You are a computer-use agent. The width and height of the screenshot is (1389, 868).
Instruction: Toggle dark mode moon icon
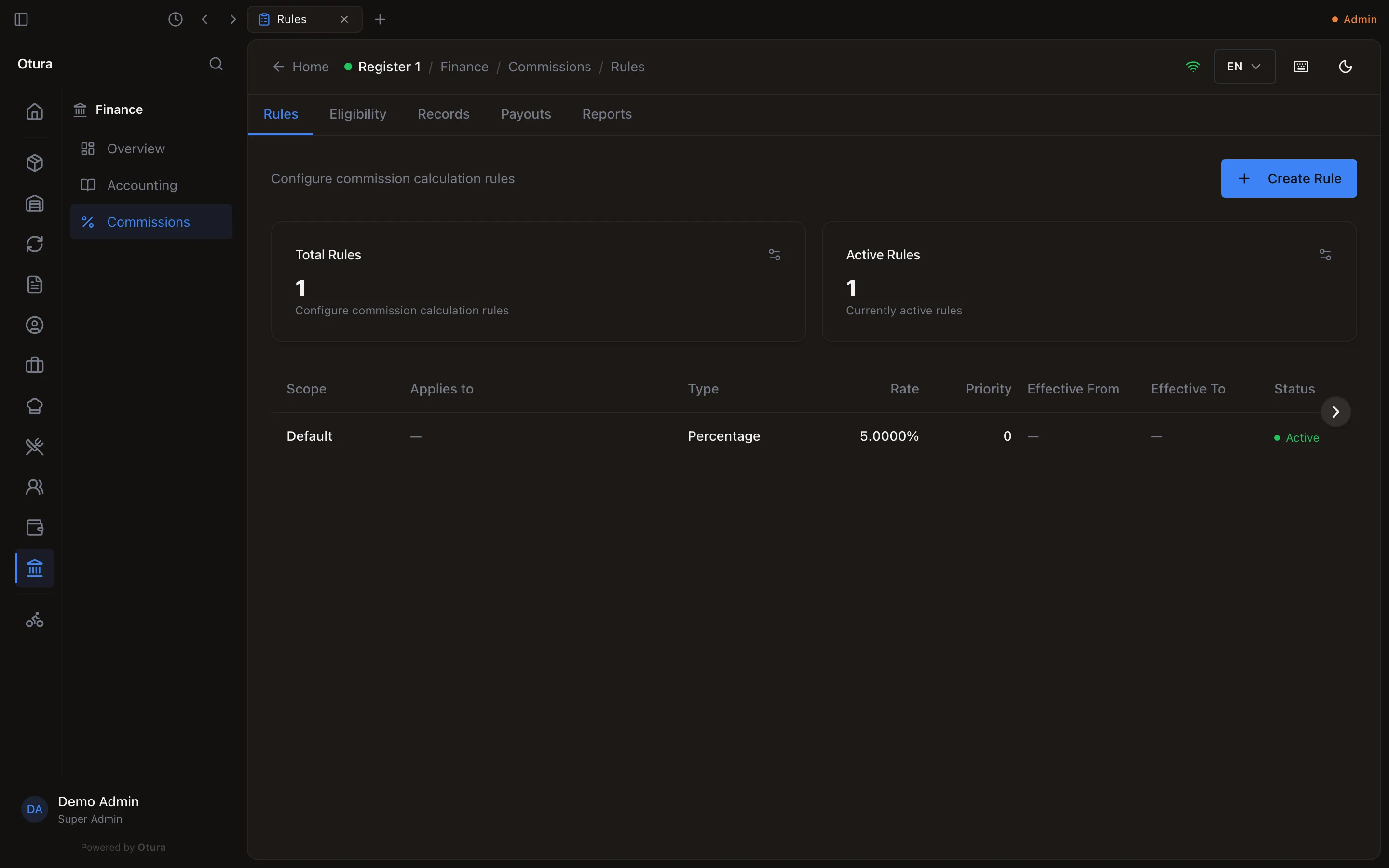pos(1346,67)
